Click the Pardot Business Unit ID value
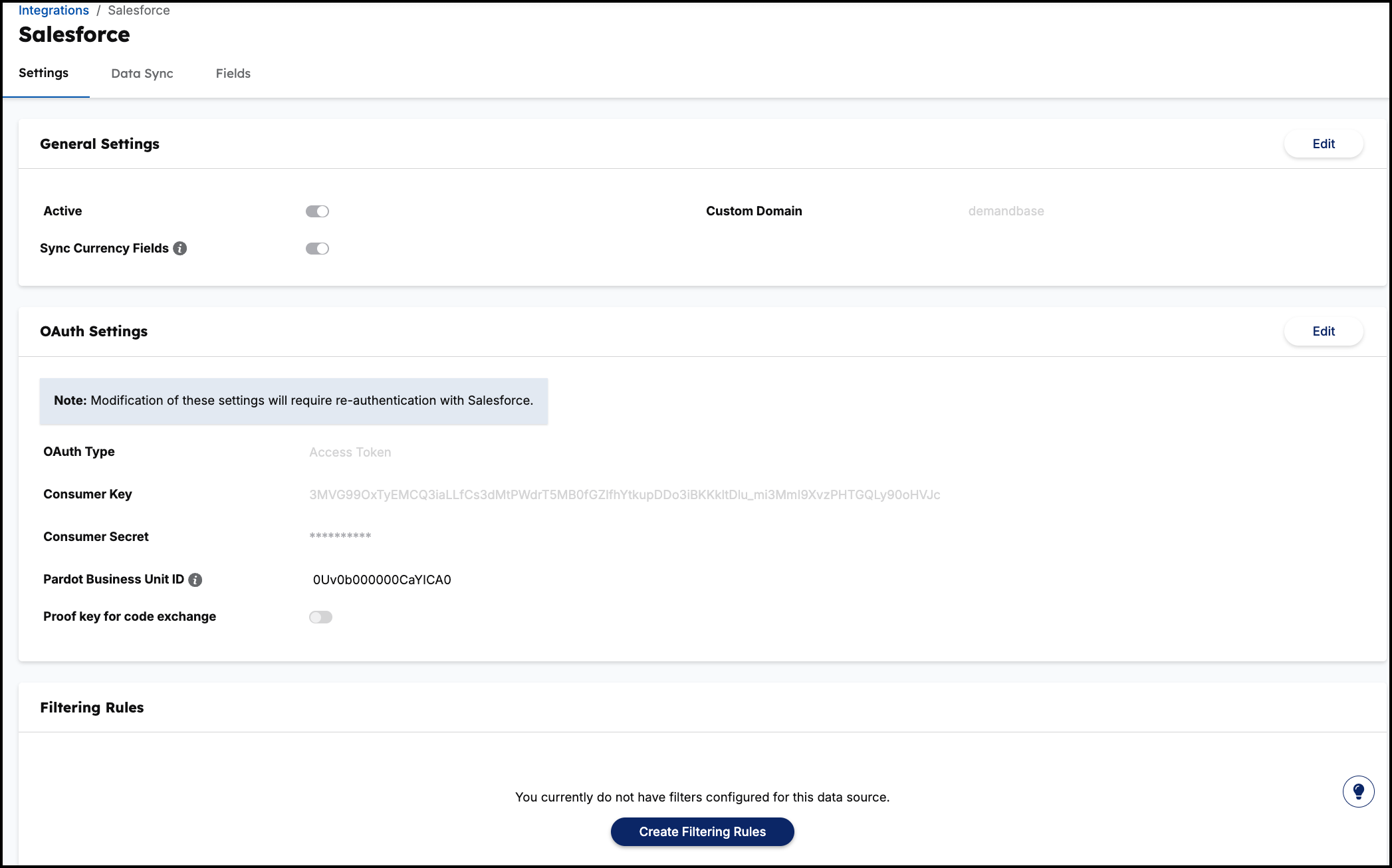 click(382, 580)
